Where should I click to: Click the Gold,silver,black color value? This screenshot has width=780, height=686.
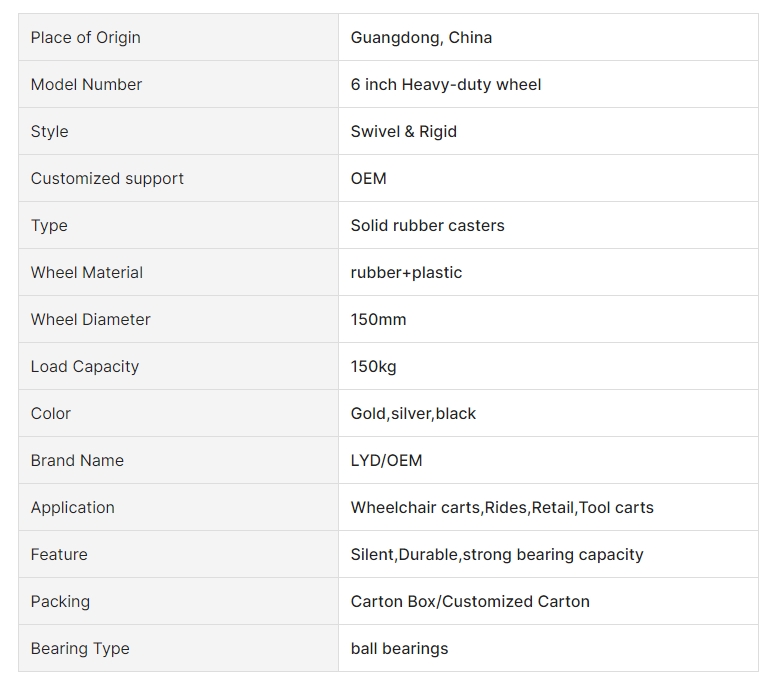[x=413, y=414]
